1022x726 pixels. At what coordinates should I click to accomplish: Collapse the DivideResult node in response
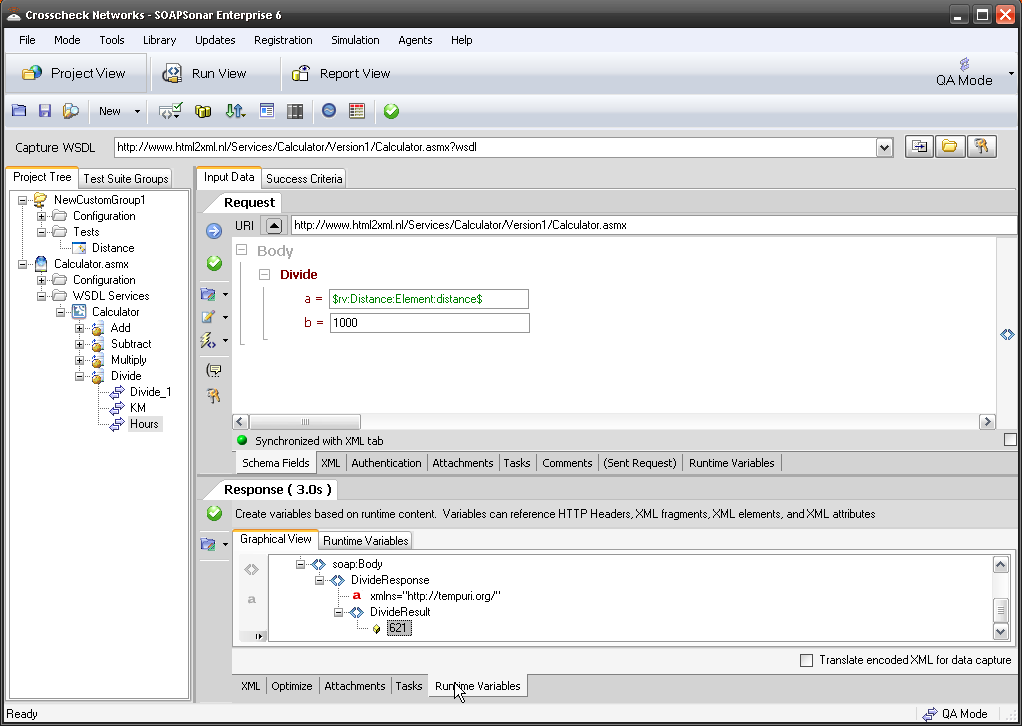point(338,612)
